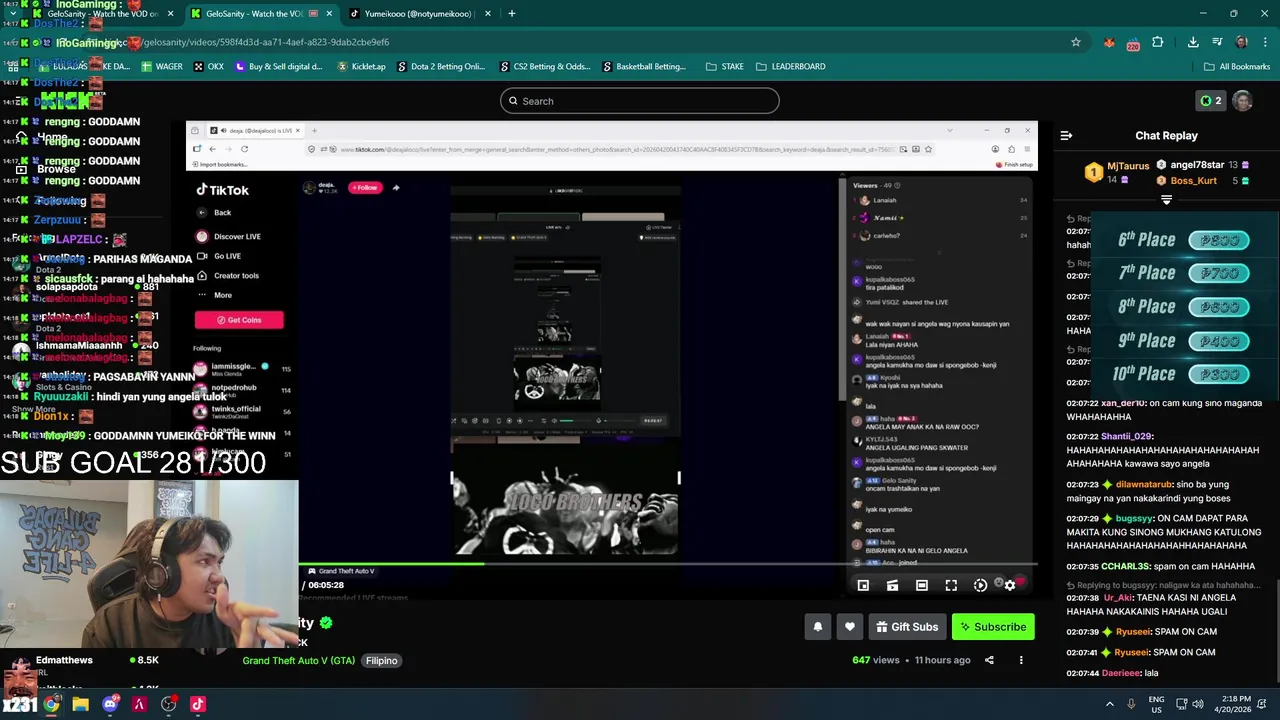The height and width of the screenshot is (720, 1280).
Task: Open the three-dot more options menu
Action: point(1021,660)
